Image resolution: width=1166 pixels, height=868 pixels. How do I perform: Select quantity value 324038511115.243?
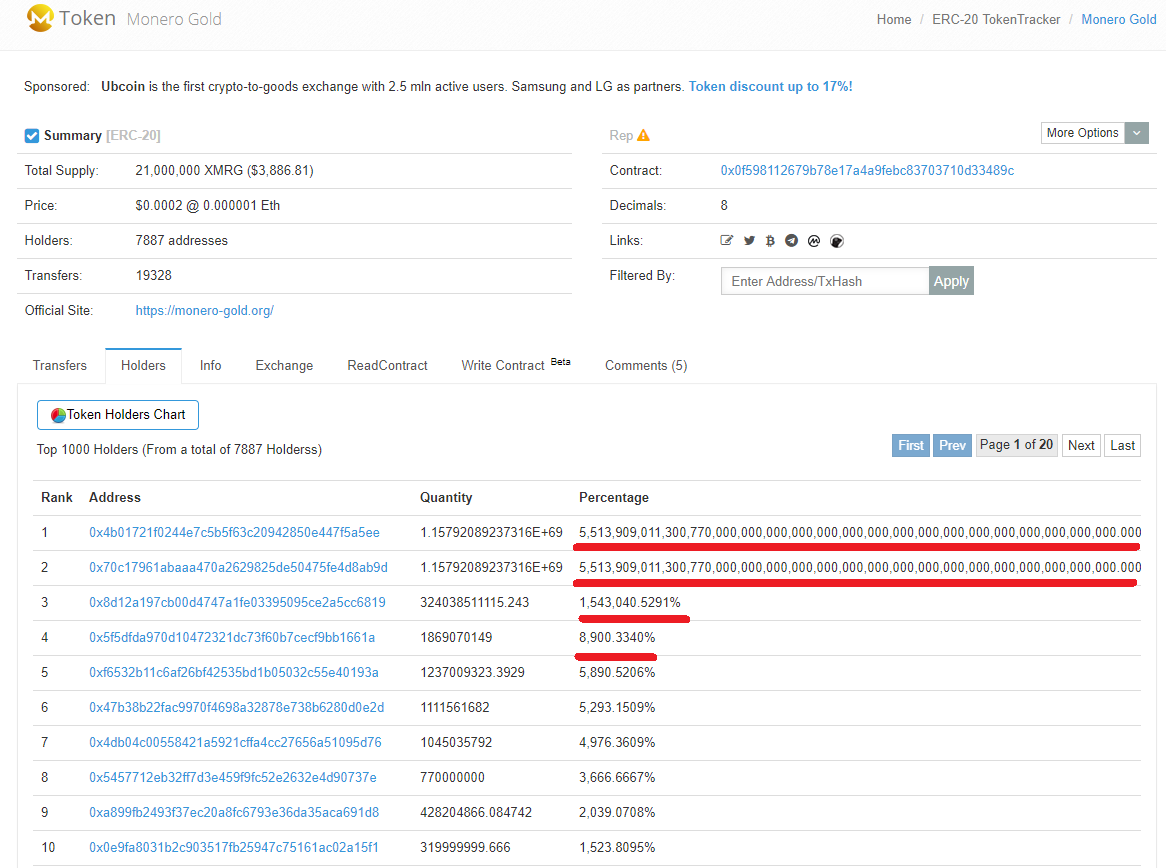click(x=474, y=602)
